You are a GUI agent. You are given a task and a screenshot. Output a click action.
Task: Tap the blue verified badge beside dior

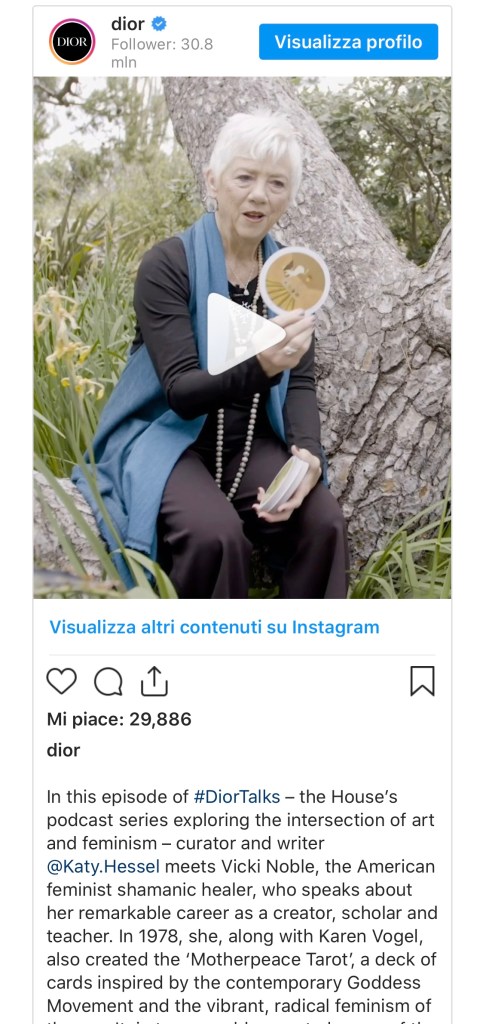pos(159,24)
